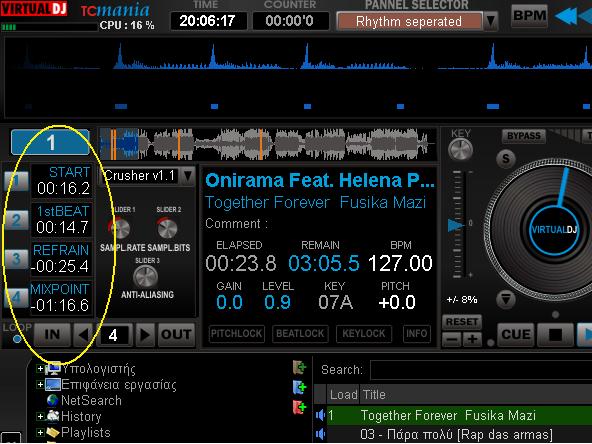
Task: Adjust the ANTI-ALIASING slider 3 knob
Action: coord(145,277)
